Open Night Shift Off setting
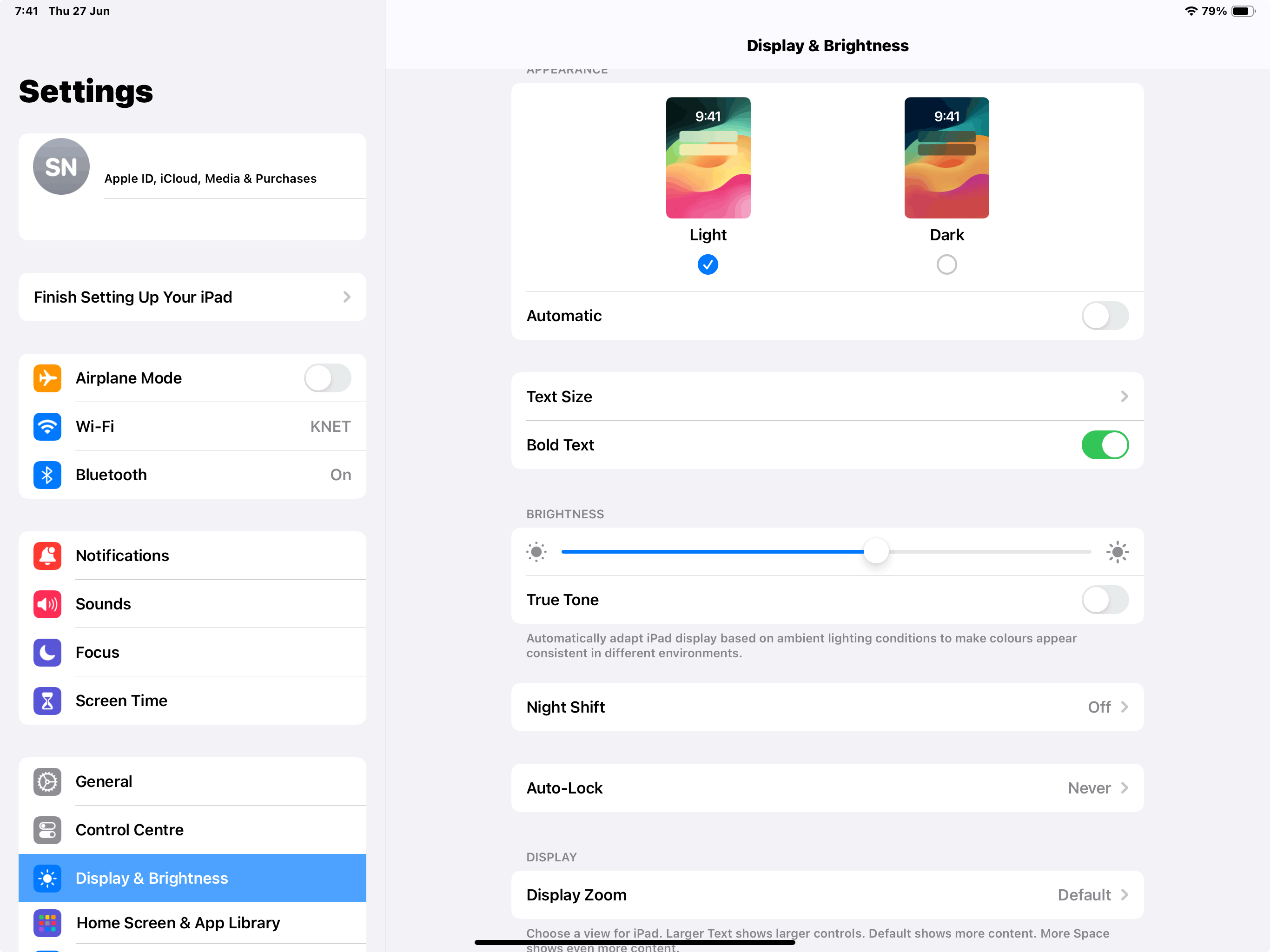 tap(827, 707)
